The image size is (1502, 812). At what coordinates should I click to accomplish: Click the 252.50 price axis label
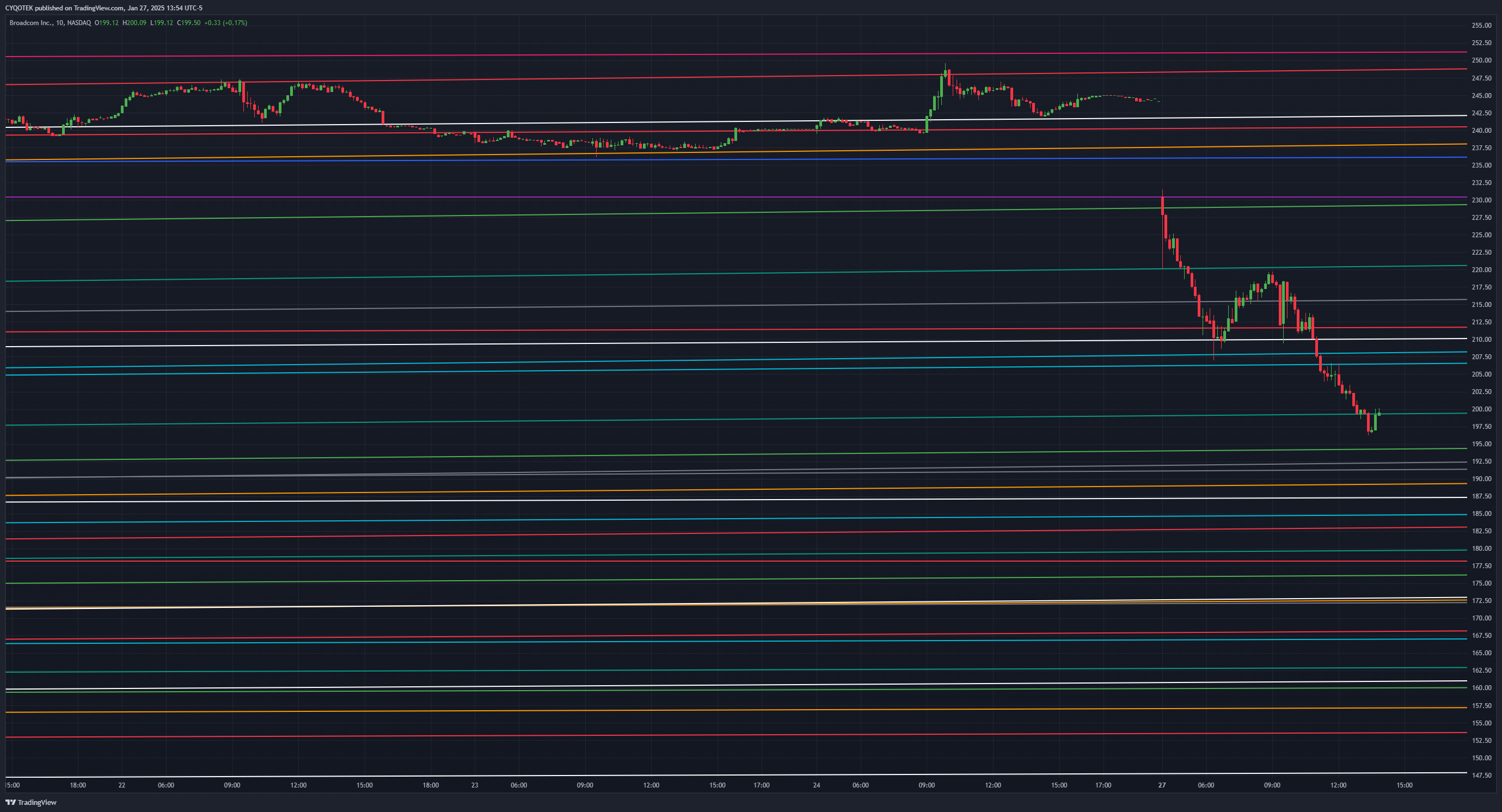click(x=1482, y=43)
